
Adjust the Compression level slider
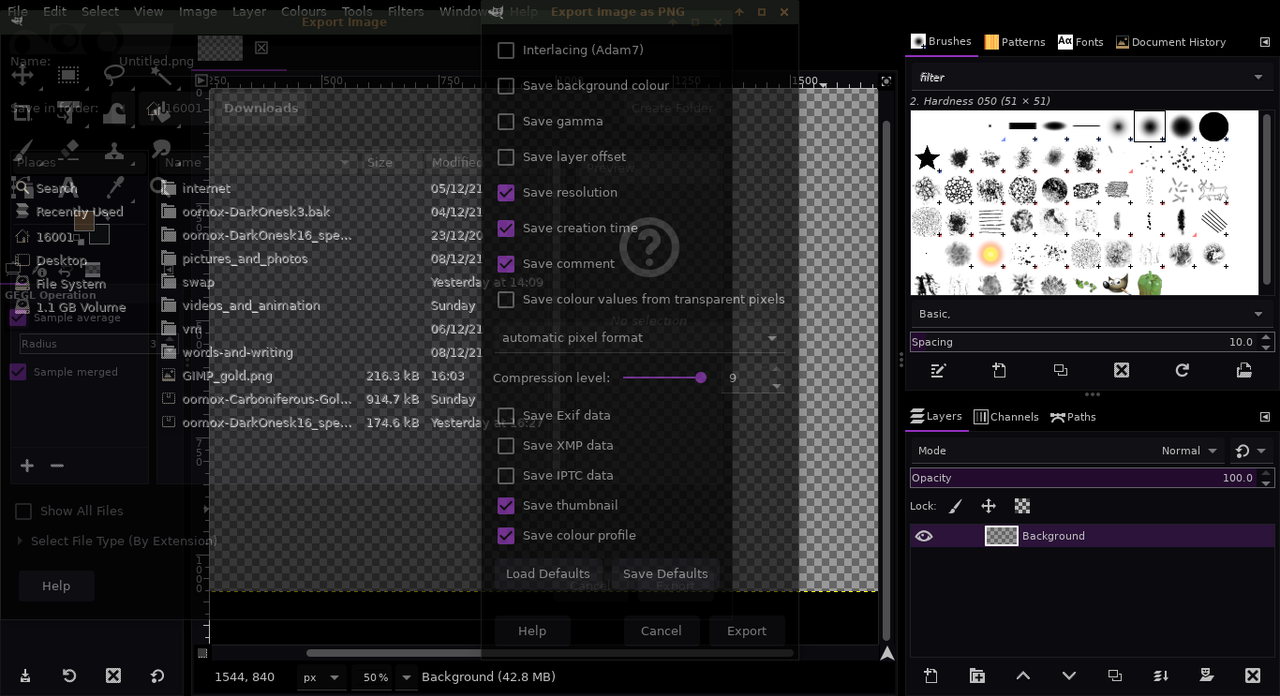(x=665, y=378)
